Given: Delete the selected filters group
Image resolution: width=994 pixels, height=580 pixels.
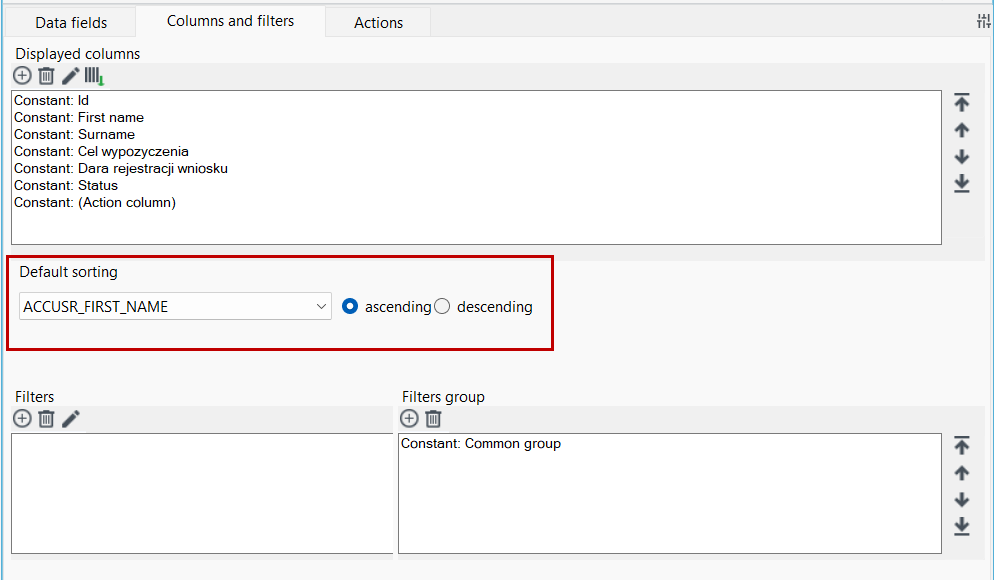Looking at the screenshot, I should point(434,419).
